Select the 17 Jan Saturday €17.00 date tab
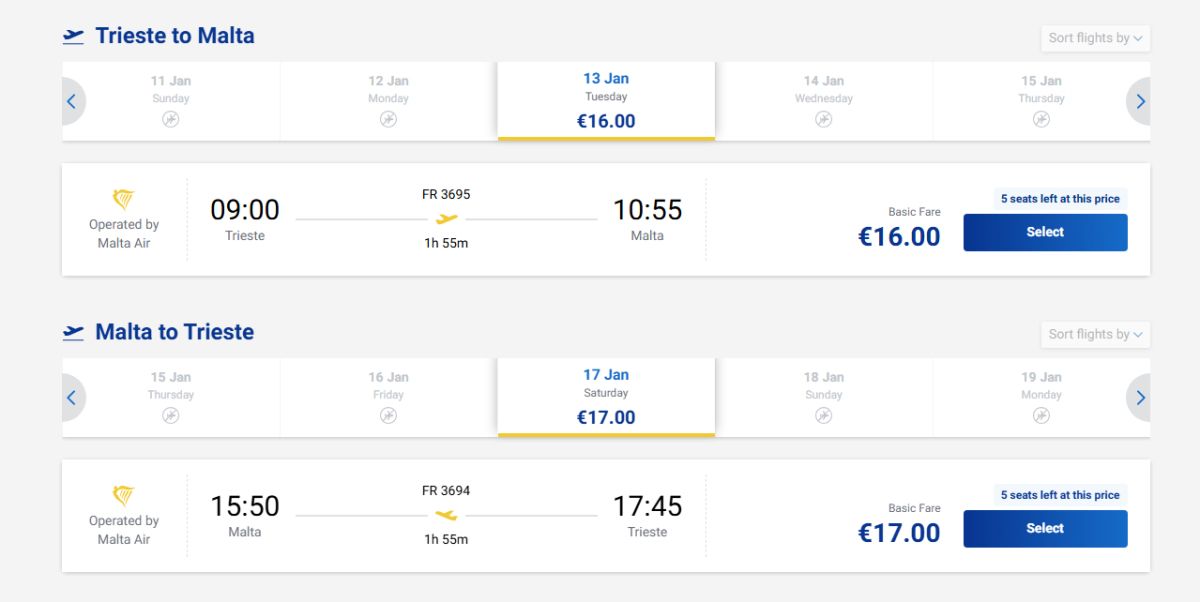 606,396
